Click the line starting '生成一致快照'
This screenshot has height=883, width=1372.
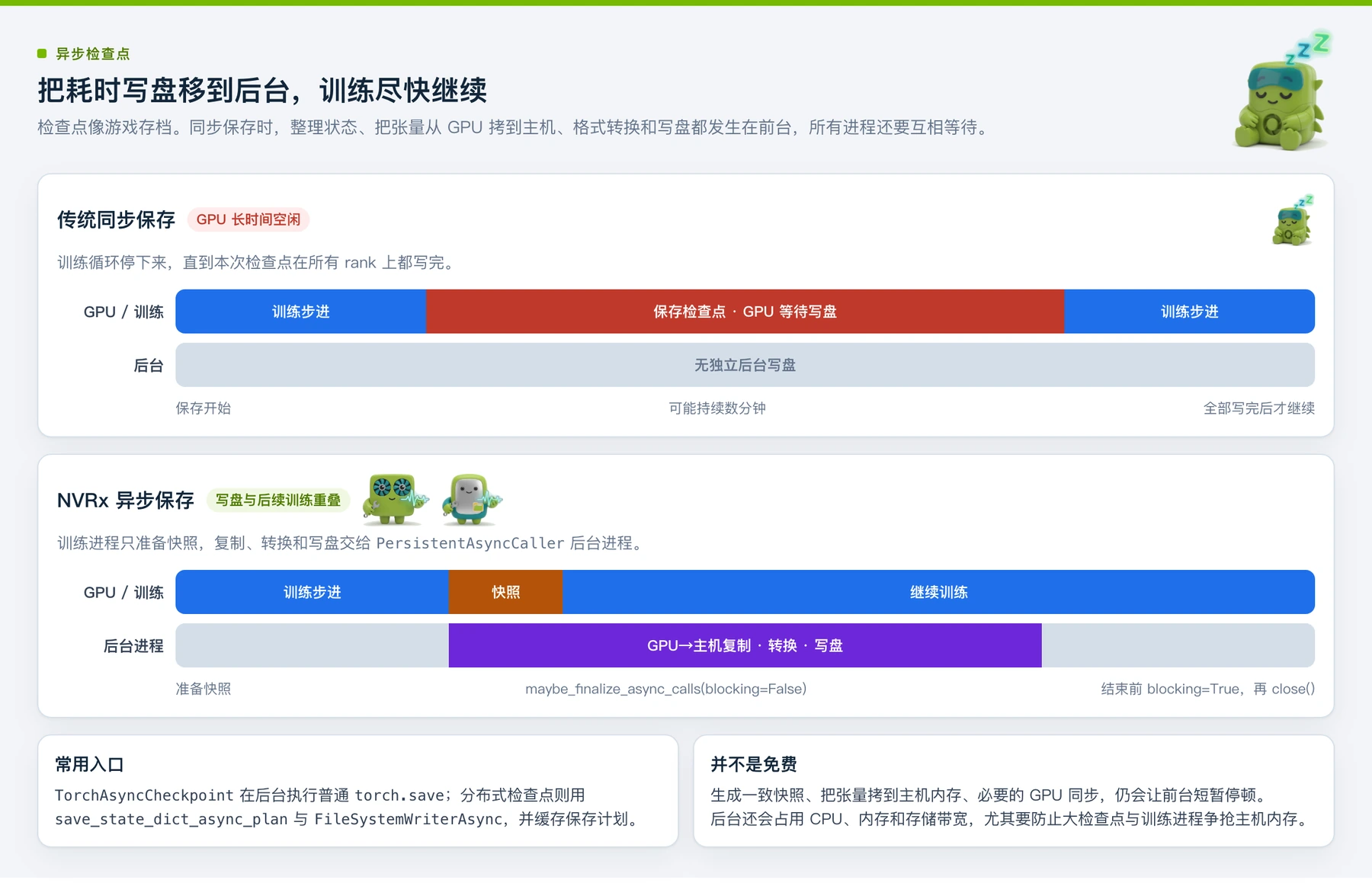point(991,795)
